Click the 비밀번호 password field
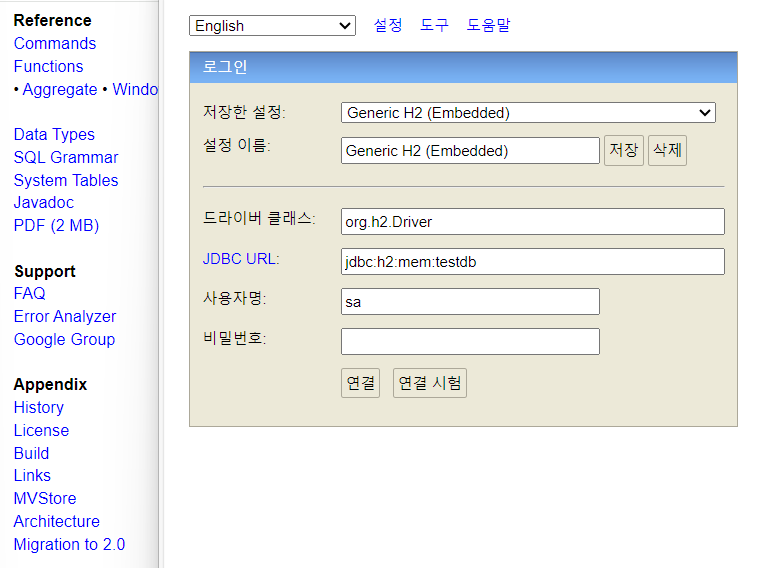 470,341
